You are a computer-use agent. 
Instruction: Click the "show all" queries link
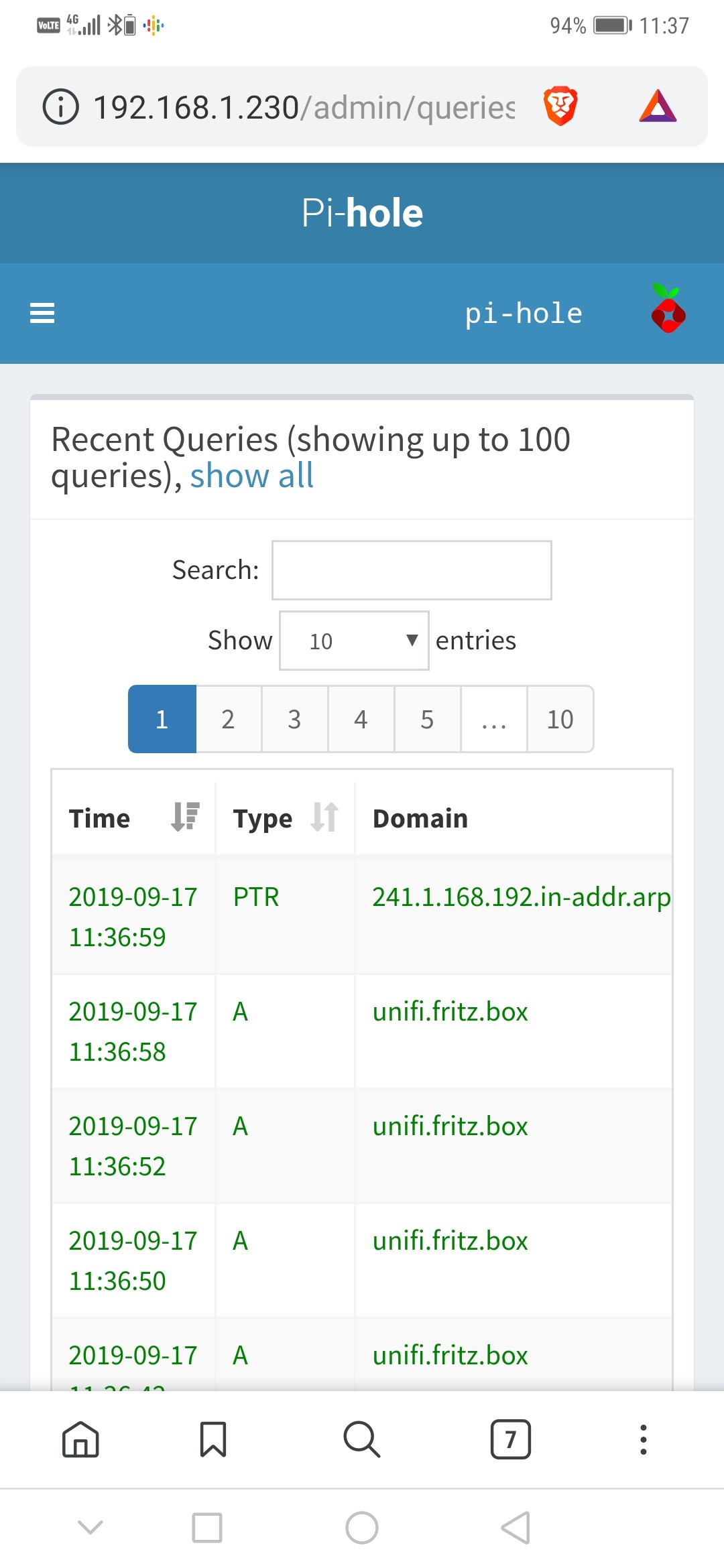[251, 476]
